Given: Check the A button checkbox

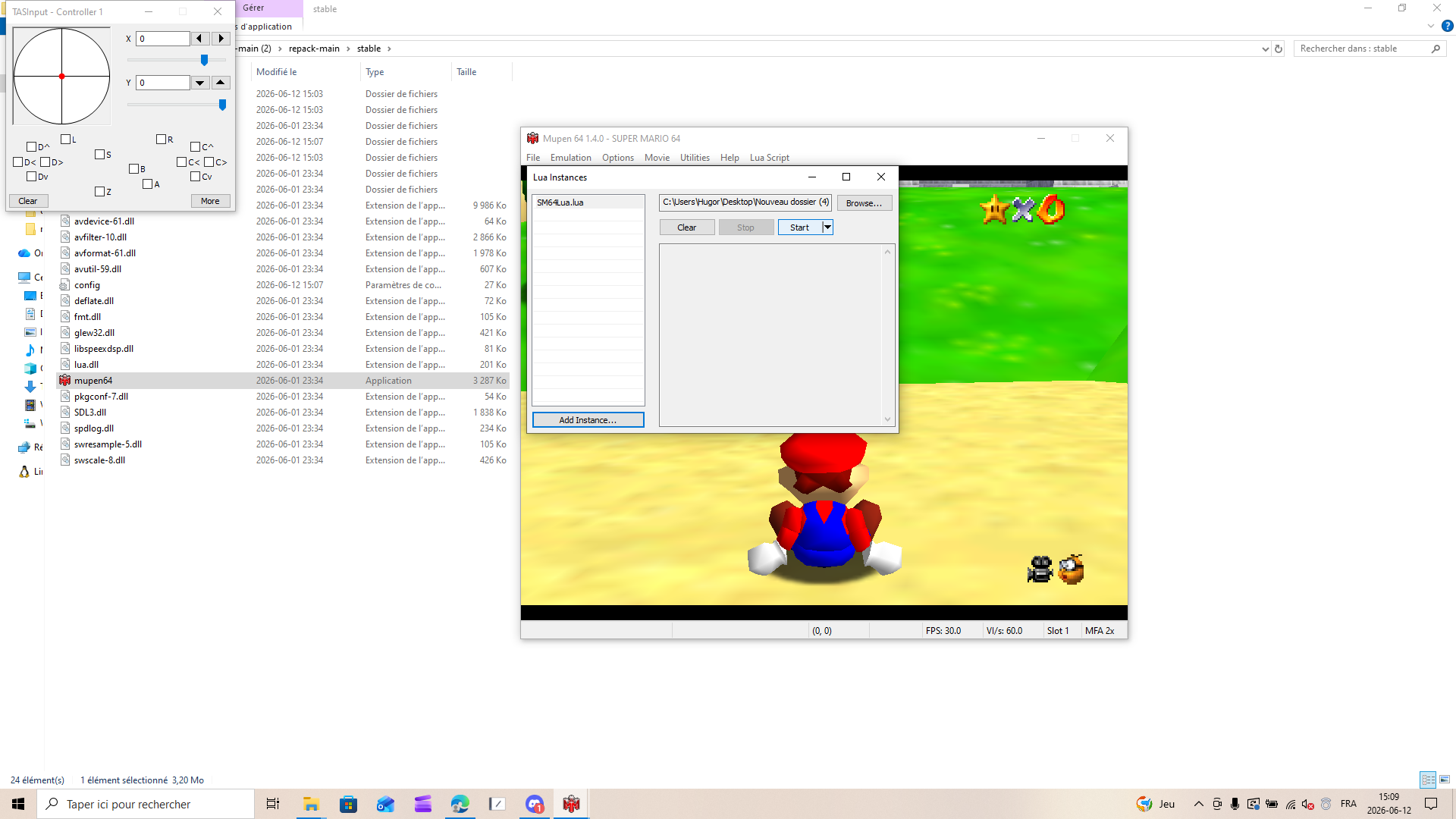Looking at the screenshot, I should 148,184.
